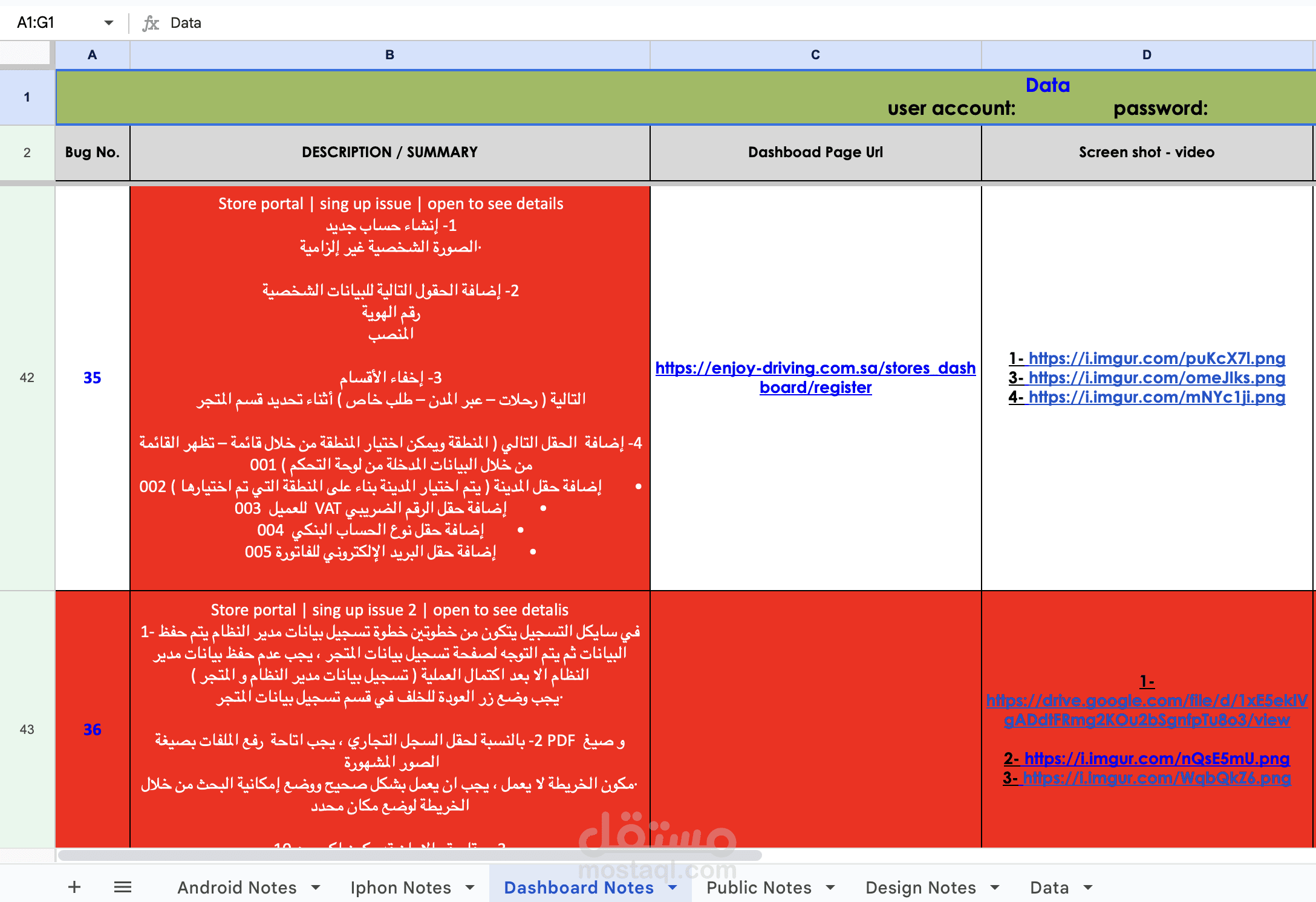1316x902 pixels.
Task: Select row 42 header
Action: click(27, 378)
